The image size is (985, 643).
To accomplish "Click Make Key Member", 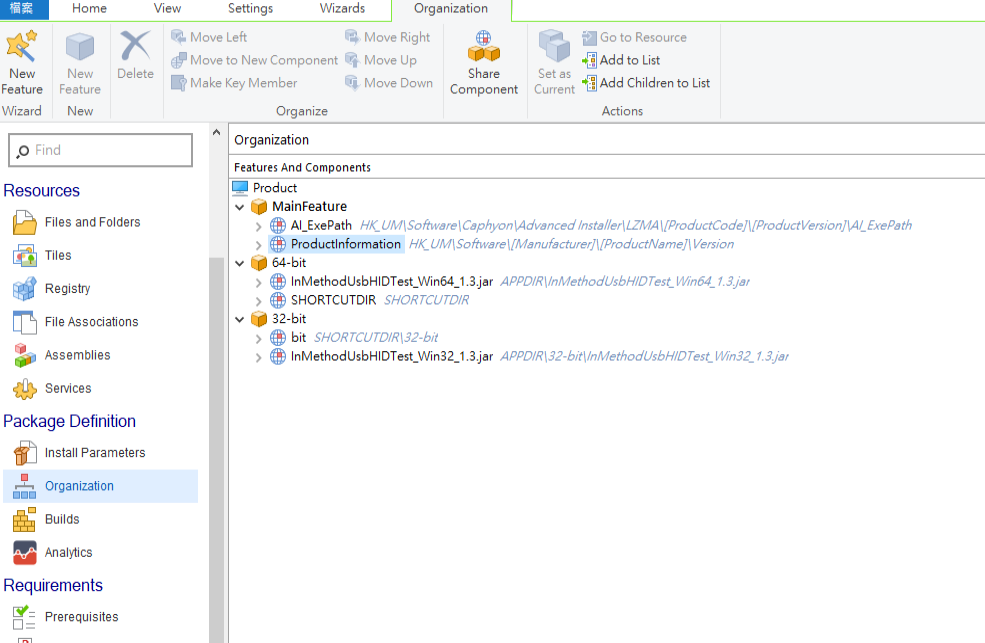I will [x=234, y=83].
